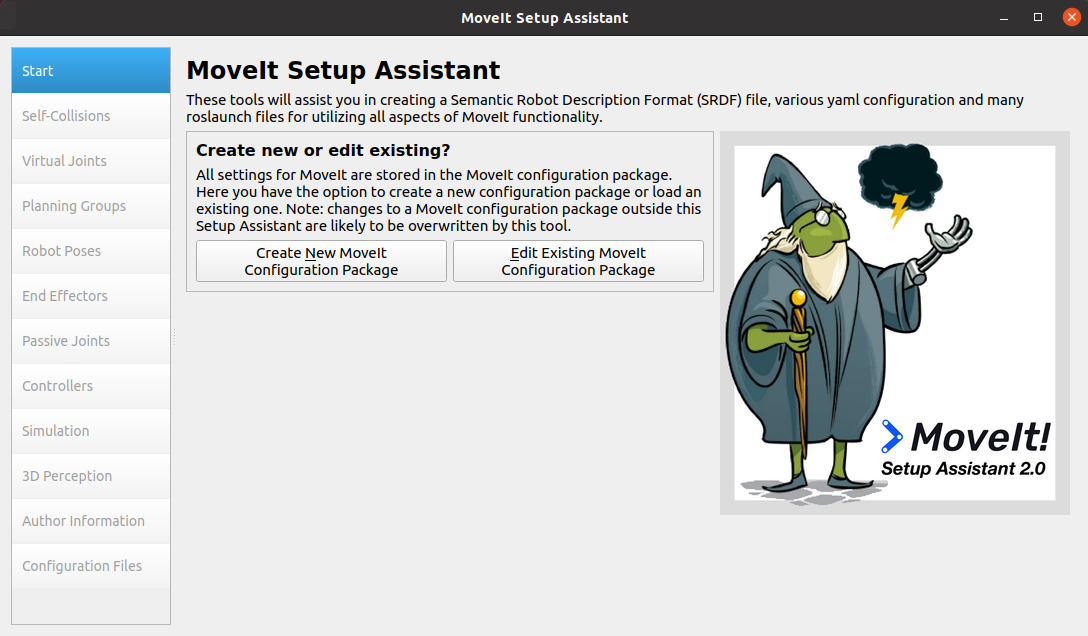1088x636 pixels.
Task: Click the MoveIt wizard logo image
Action: [x=894, y=323]
